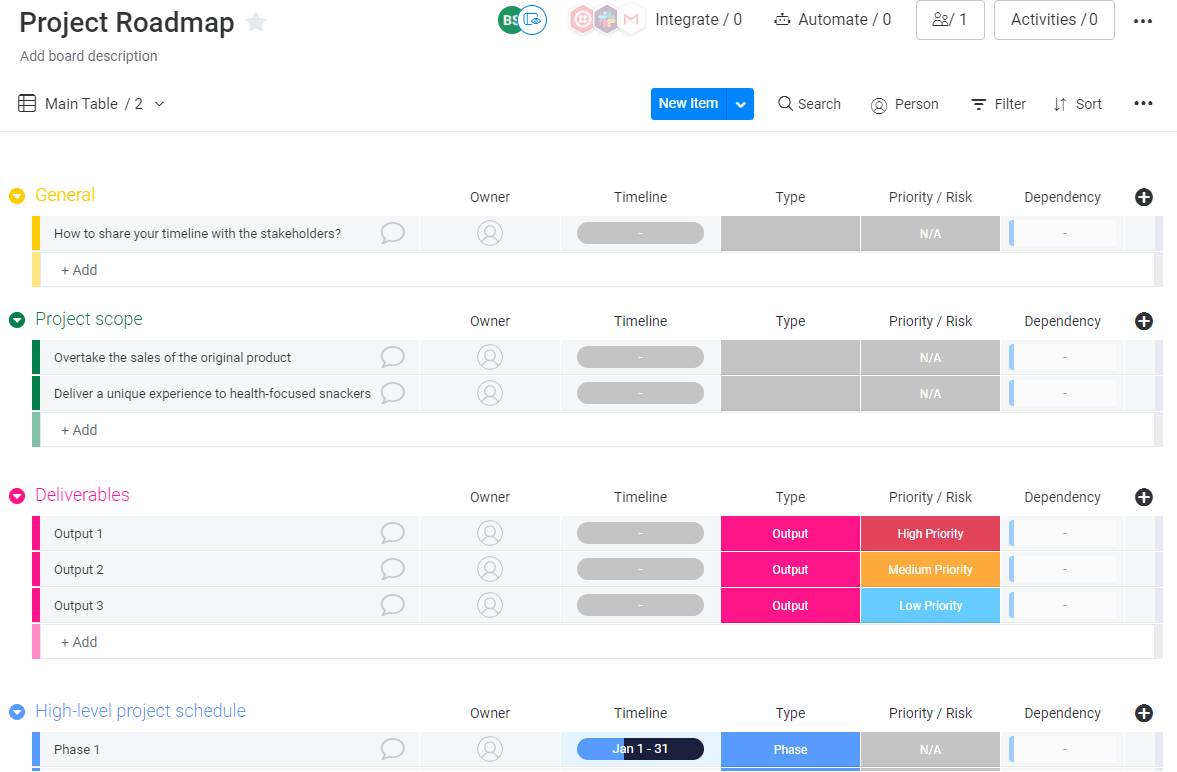Screen dimensions: 1177x772
Task: Open conversation for Output 1
Action: coord(392,533)
